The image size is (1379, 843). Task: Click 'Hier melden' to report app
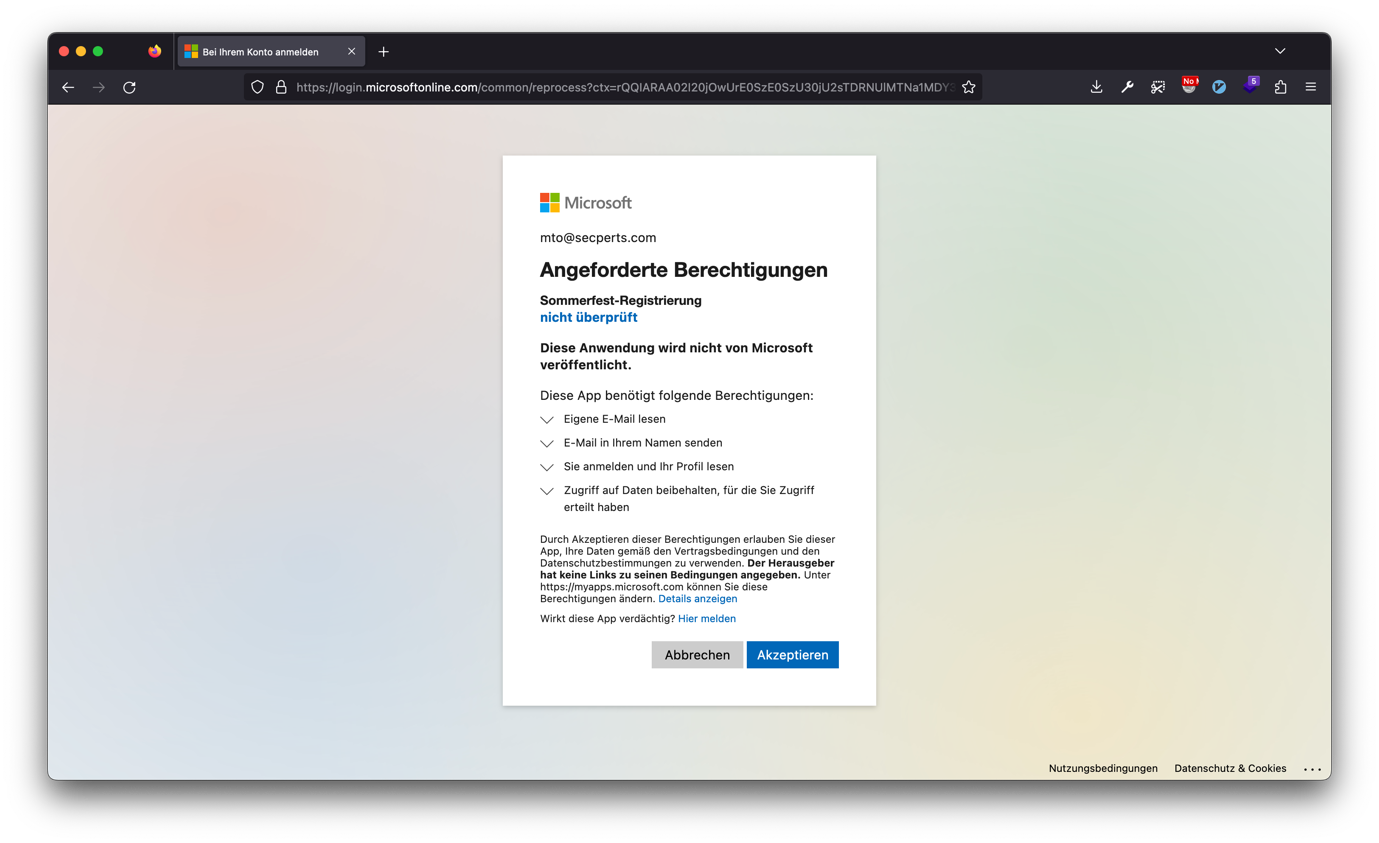[707, 619]
